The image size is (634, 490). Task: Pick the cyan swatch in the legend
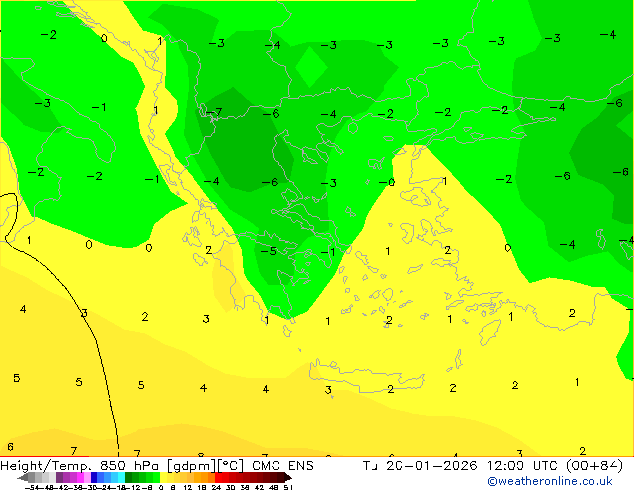(x=121, y=477)
